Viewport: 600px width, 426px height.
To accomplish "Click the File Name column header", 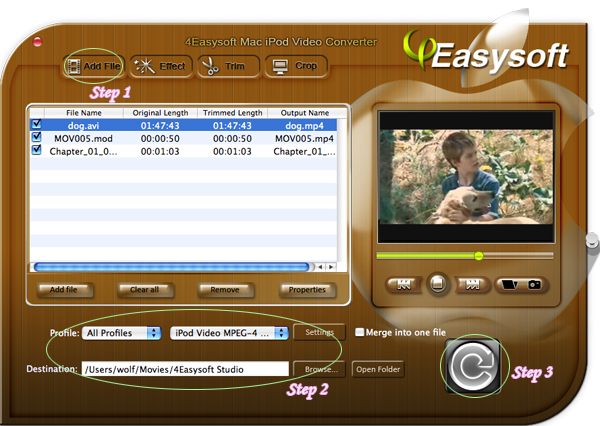I will (84, 113).
